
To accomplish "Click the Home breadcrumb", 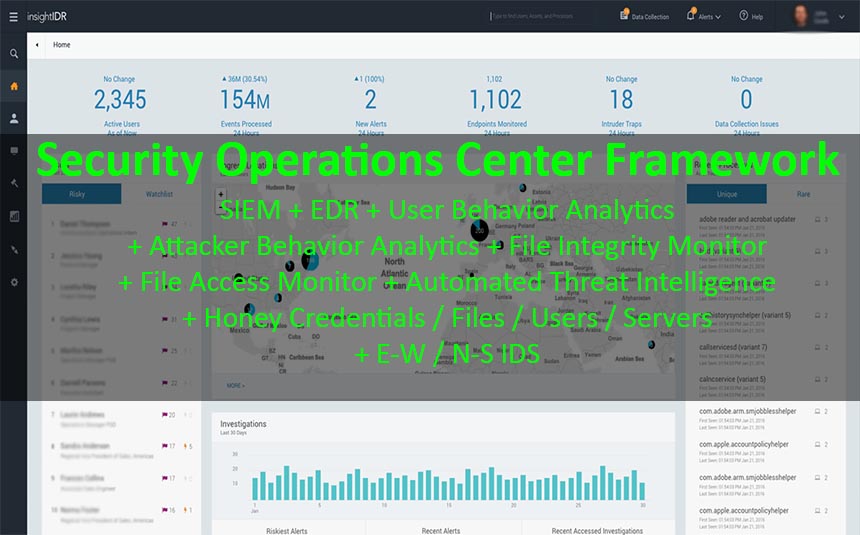I will click(61, 45).
